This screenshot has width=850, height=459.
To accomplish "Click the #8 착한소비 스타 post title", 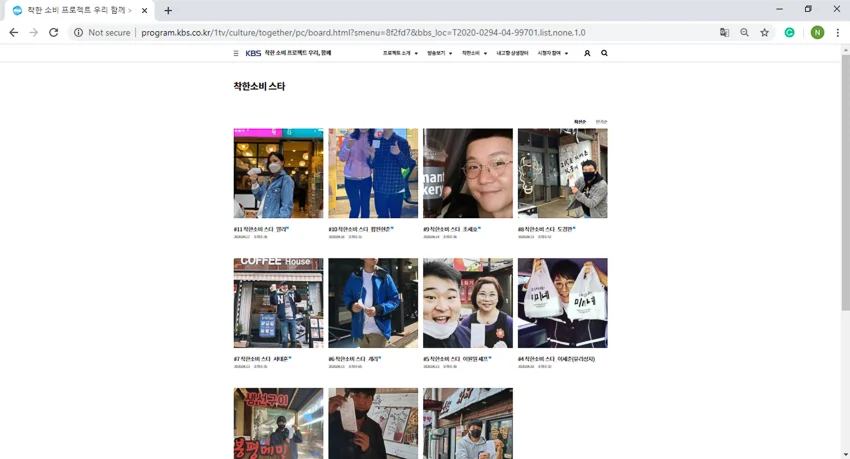I will 547,229.
